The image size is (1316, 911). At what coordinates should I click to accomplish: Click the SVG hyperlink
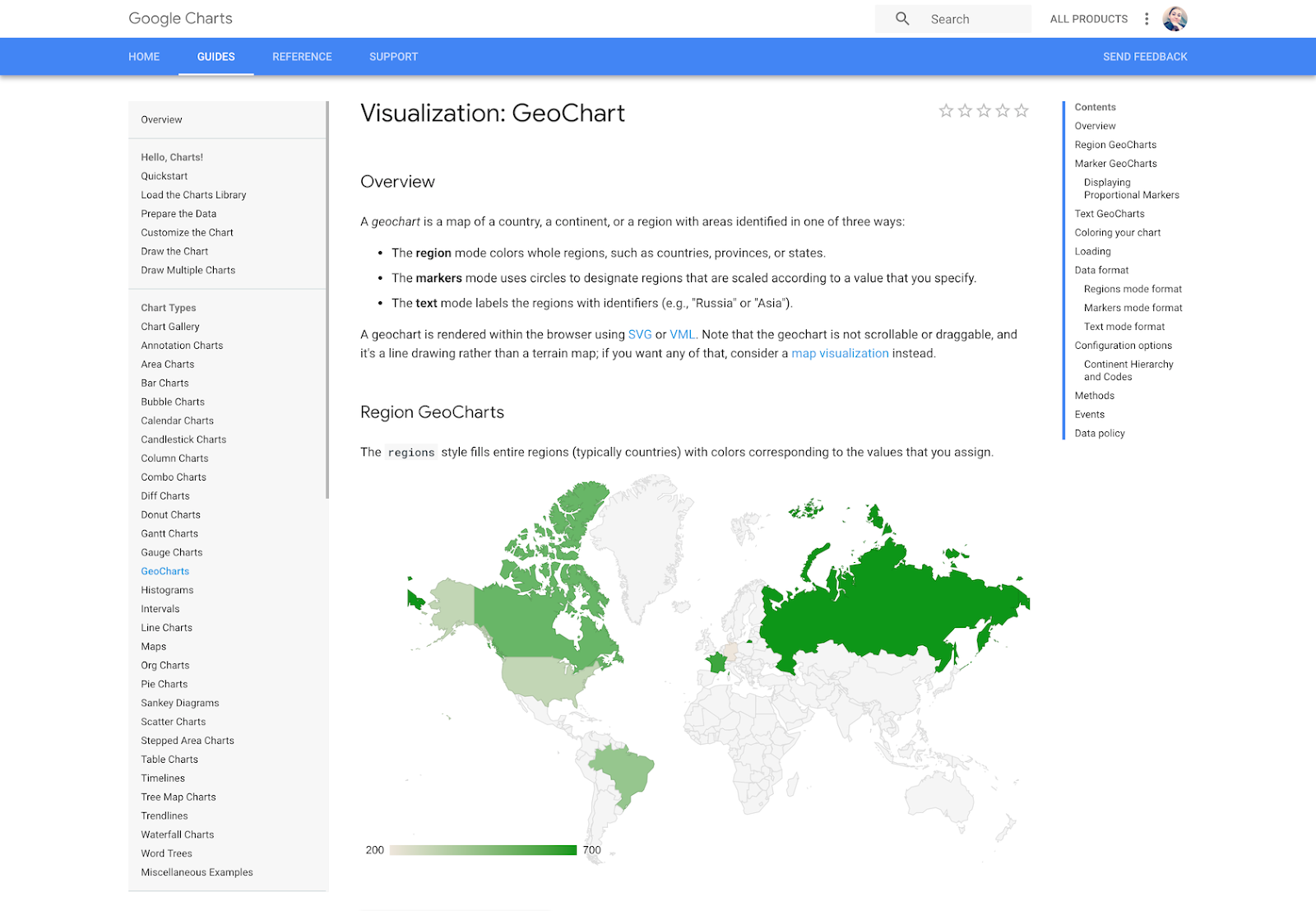[640, 334]
